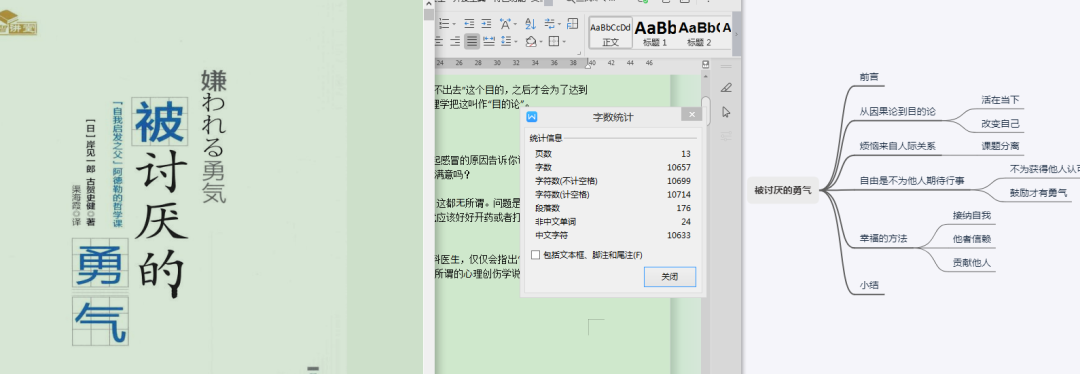This screenshot has width=1080, height=374.
Task: Click the WPS icon in word count dialog title
Action: point(532,116)
